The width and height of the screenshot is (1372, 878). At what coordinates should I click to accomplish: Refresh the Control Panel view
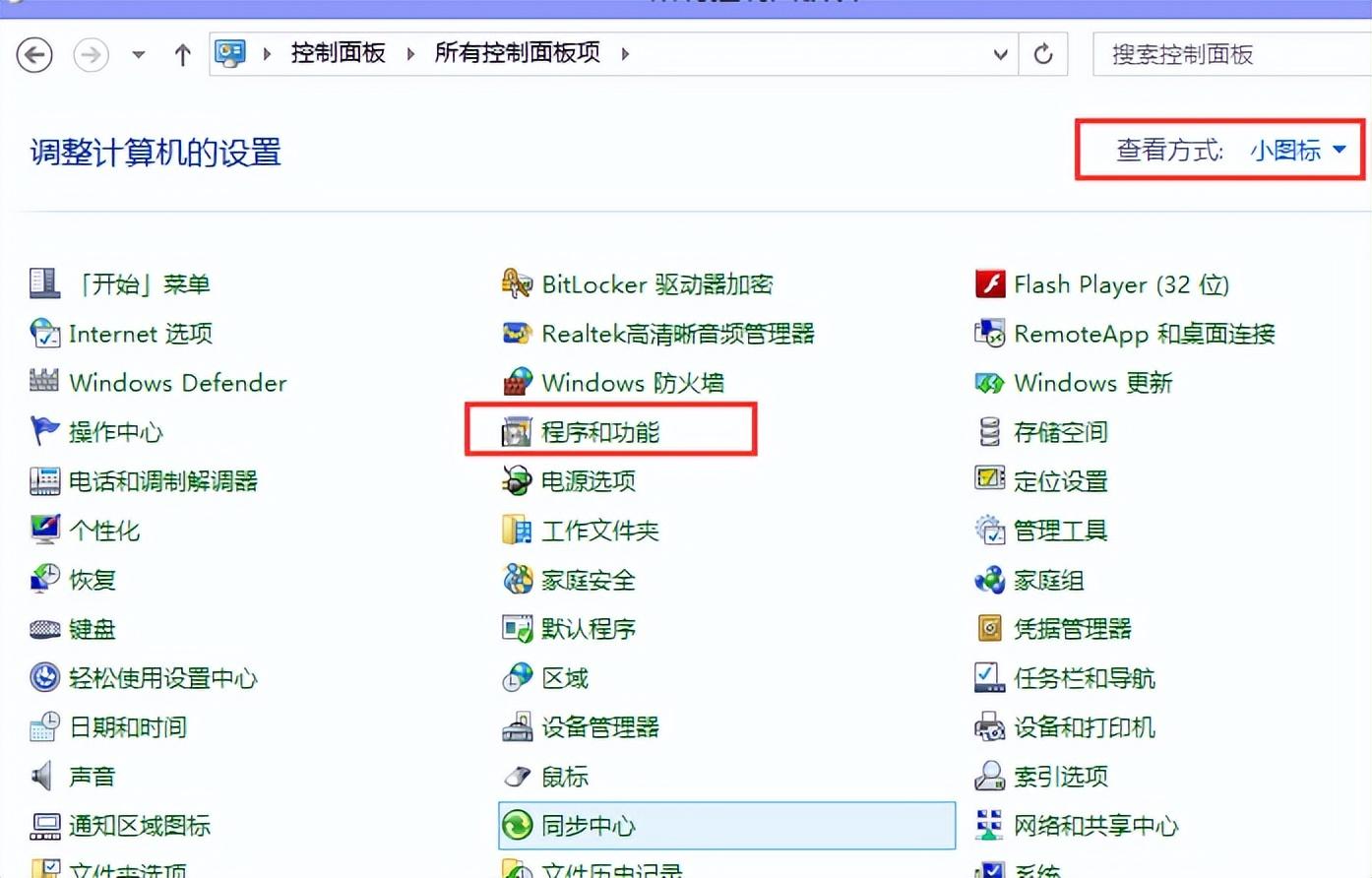coord(1043,54)
